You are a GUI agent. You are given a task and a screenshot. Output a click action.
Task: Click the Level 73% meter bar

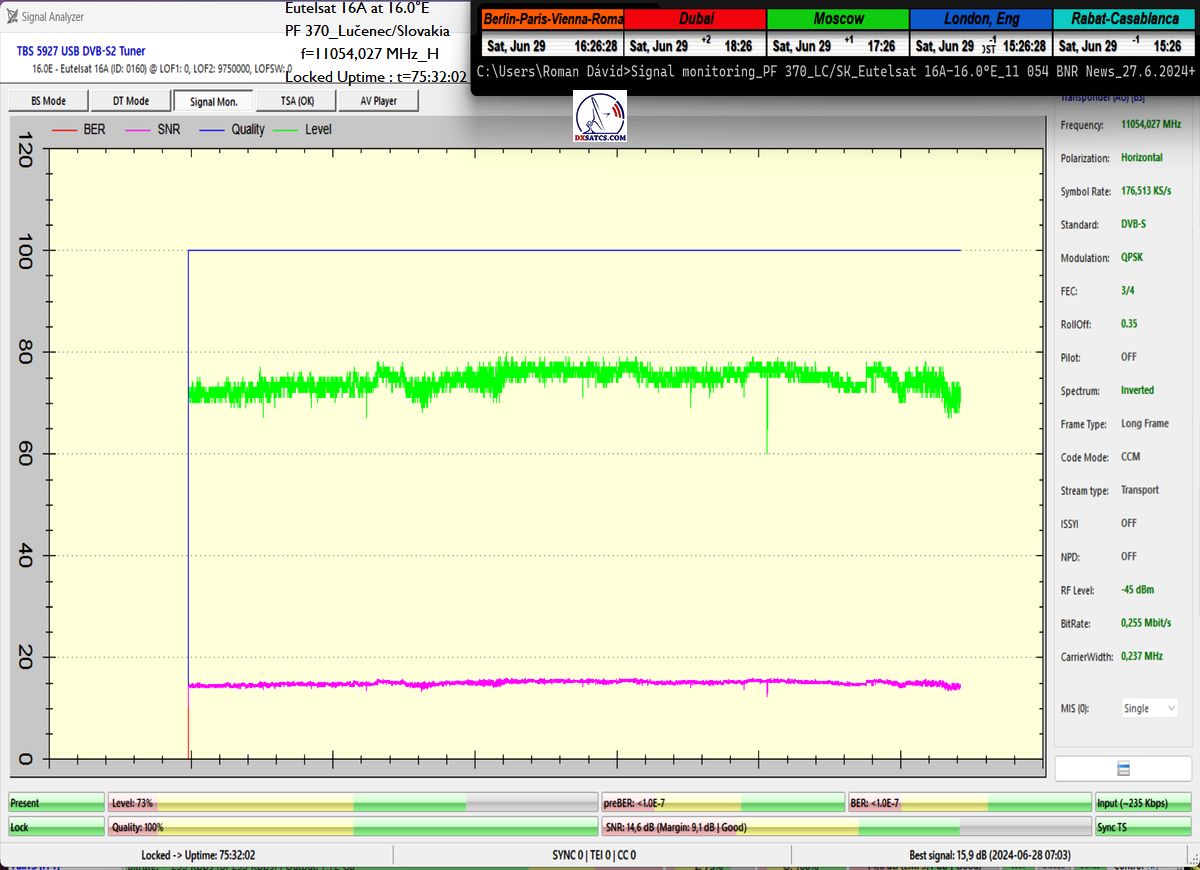click(x=352, y=803)
